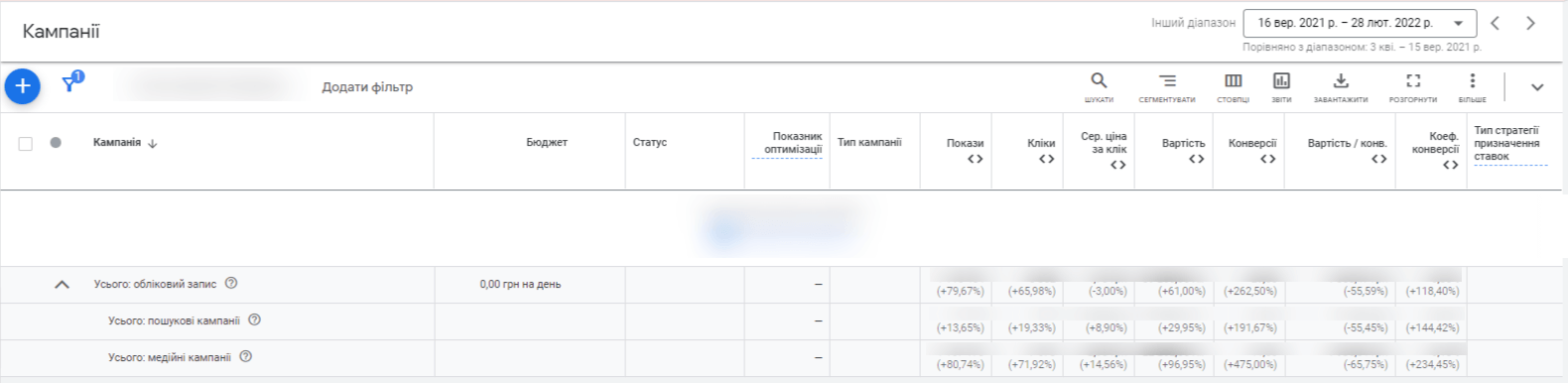
Task: Go to the previous date period arrow
Action: pyautogui.click(x=1496, y=23)
